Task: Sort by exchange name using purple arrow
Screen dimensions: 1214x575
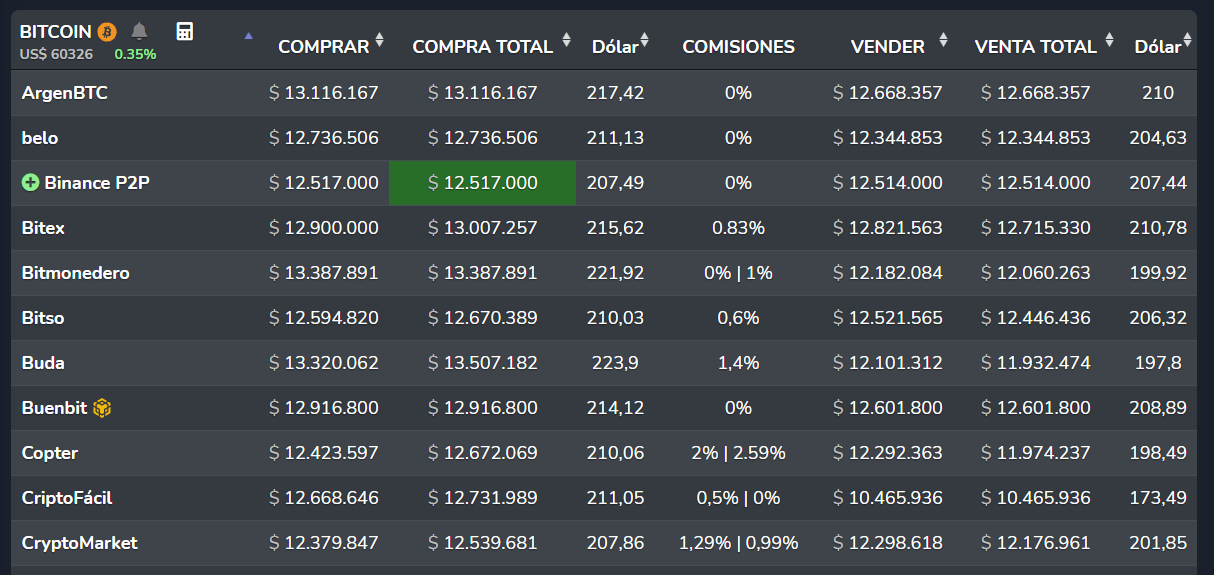Action: click(x=249, y=36)
